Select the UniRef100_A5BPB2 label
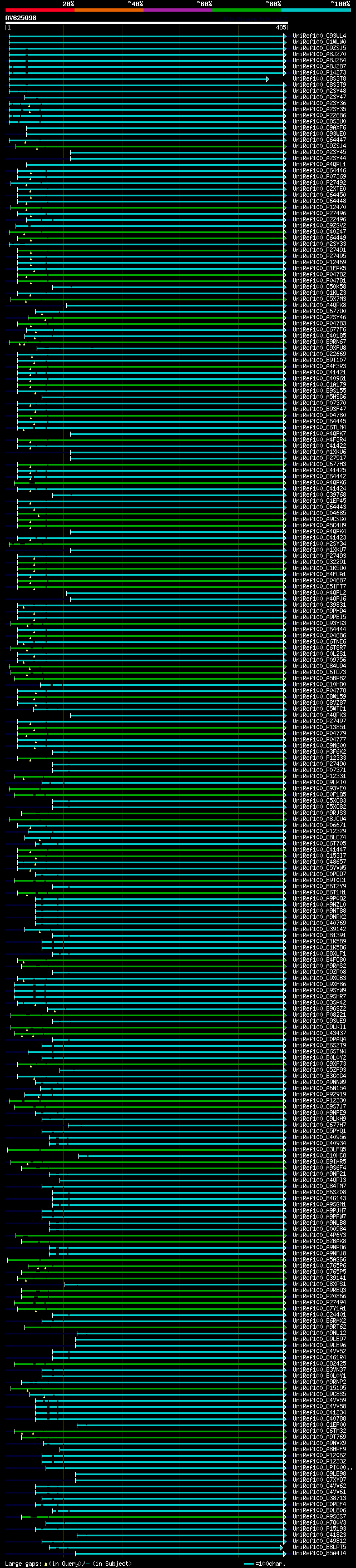 click(319, 678)
